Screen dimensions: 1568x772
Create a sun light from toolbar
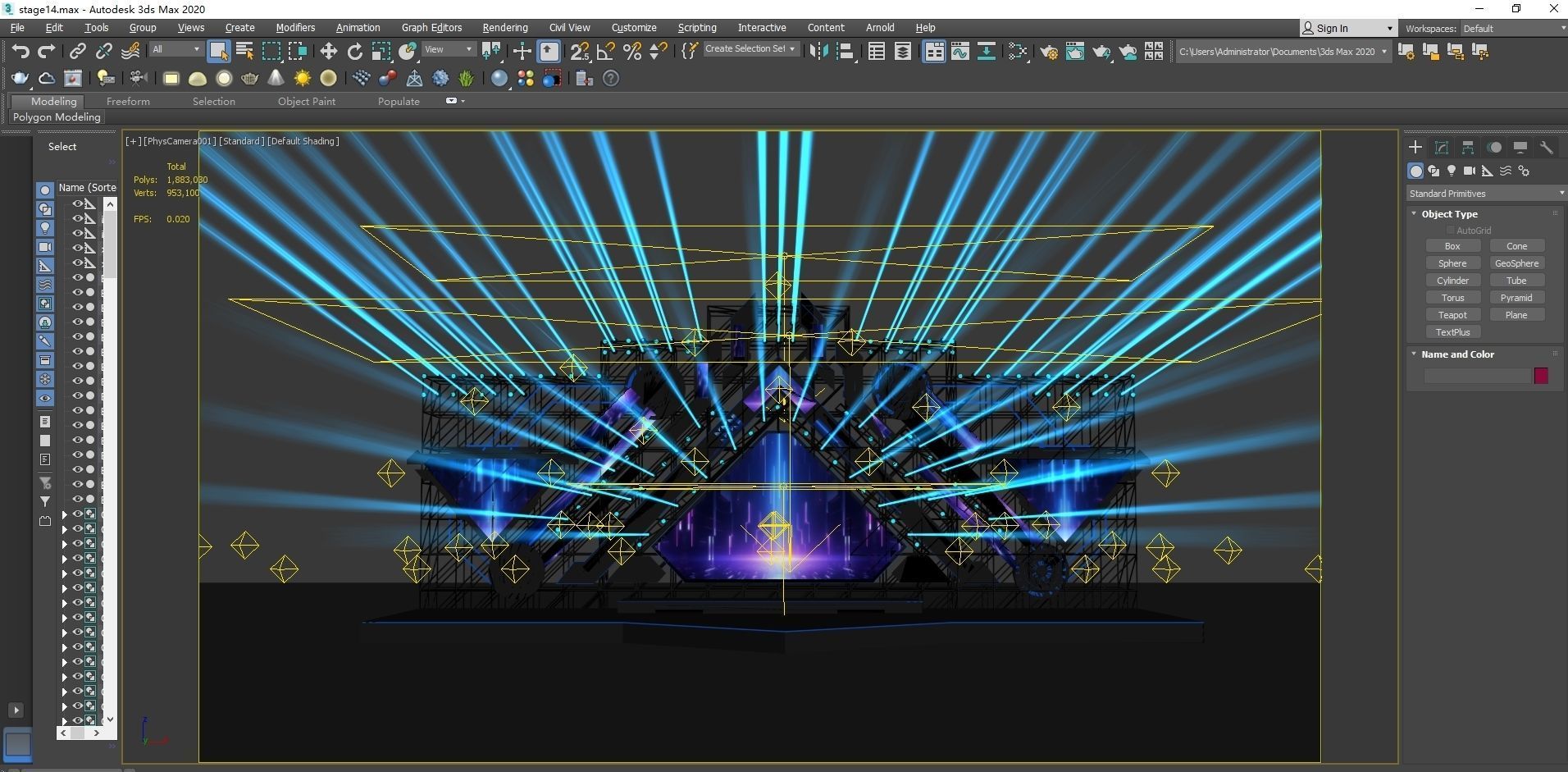tap(302, 78)
